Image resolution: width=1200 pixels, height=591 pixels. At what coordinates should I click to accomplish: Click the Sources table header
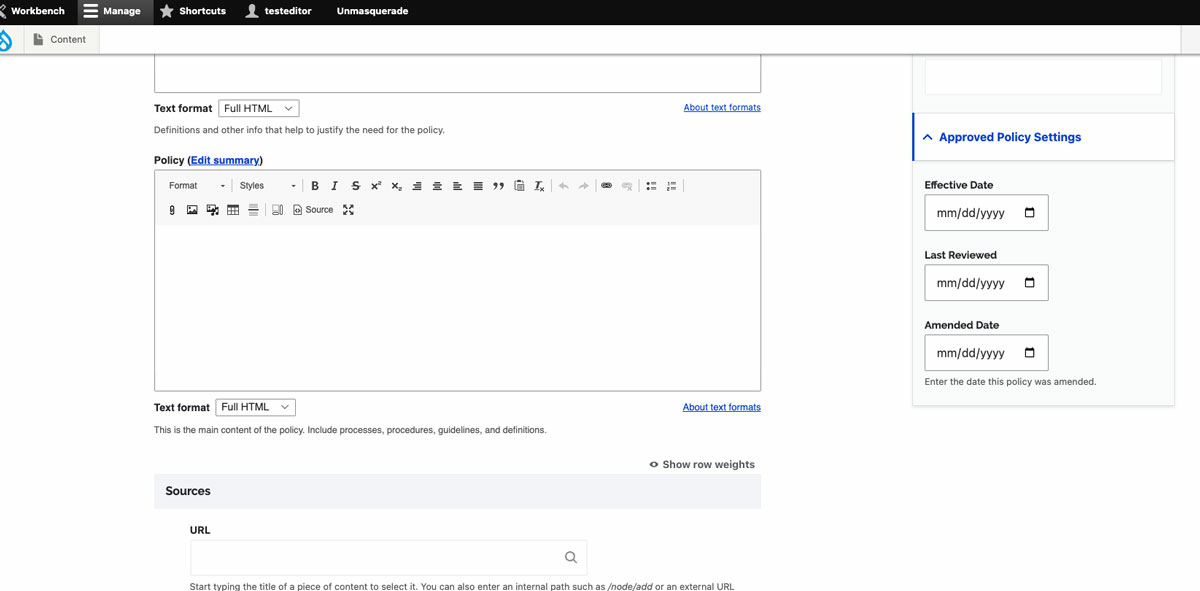click(x=457, y=491)
